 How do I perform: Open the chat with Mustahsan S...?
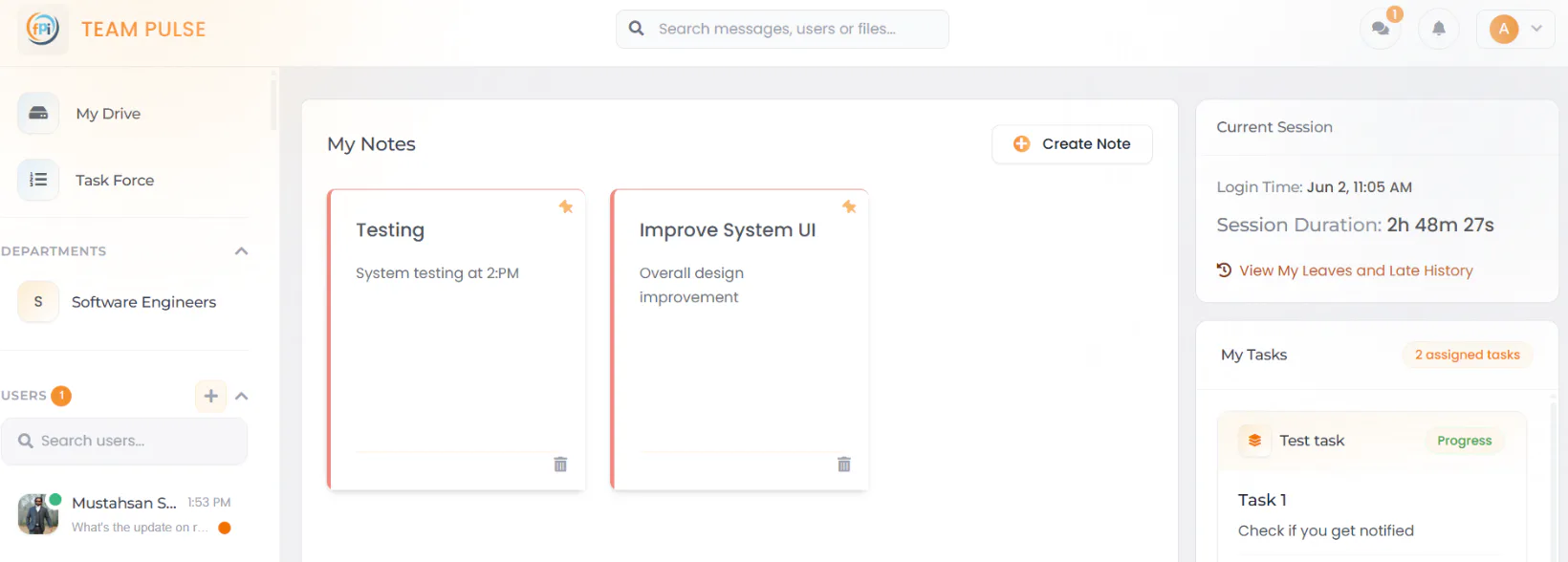125,514
